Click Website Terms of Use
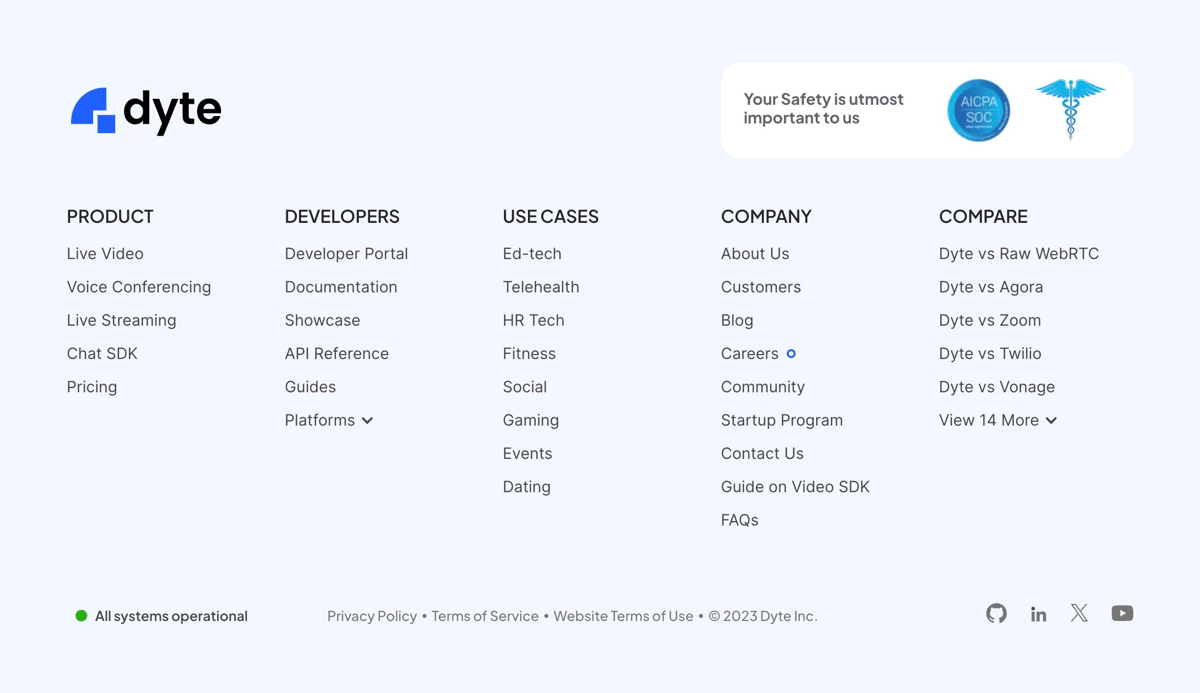Image resolution: width=1200 pixels, height=693 pixels. pos(623,616)
